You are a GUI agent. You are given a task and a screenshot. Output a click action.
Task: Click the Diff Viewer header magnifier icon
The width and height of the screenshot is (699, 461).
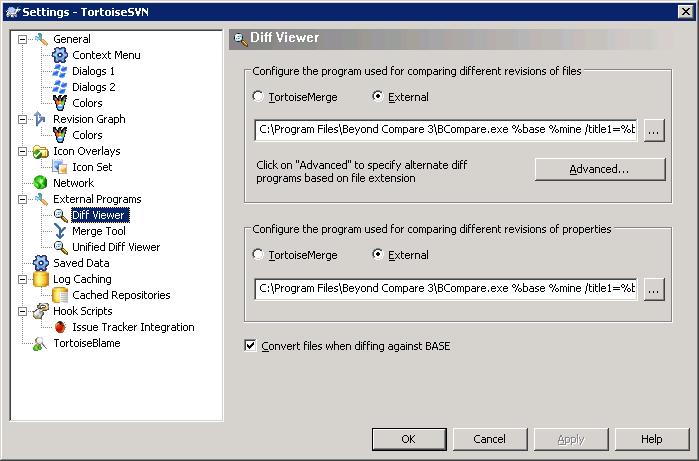pos(241,39)
